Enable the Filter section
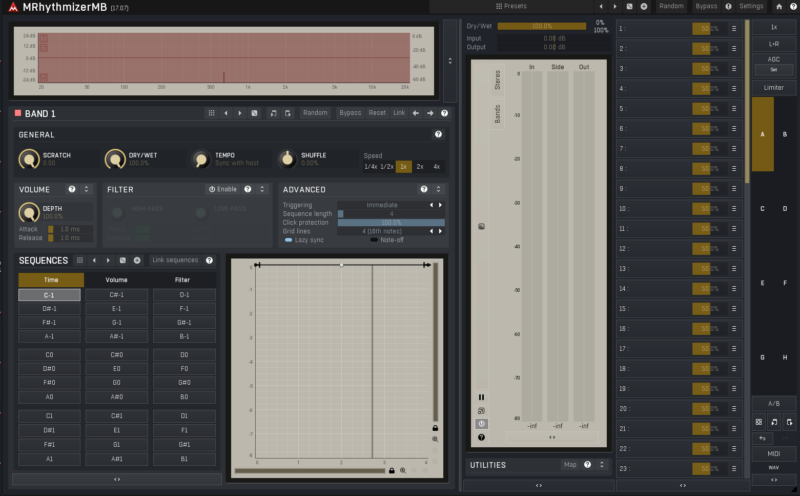The image size is (800, 496). [224, 189]
